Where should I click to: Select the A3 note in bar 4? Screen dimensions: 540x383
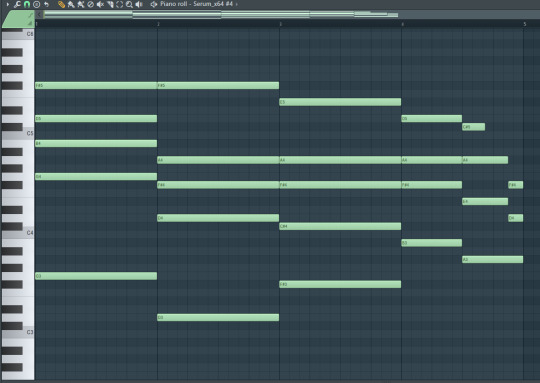(492, 259)
